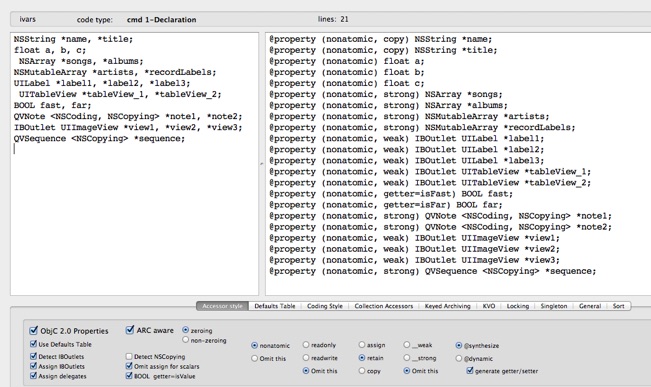Click the 'ivars' header label
Image resolution: width=651 pixels, height=387 pixels.
(27, 19)
